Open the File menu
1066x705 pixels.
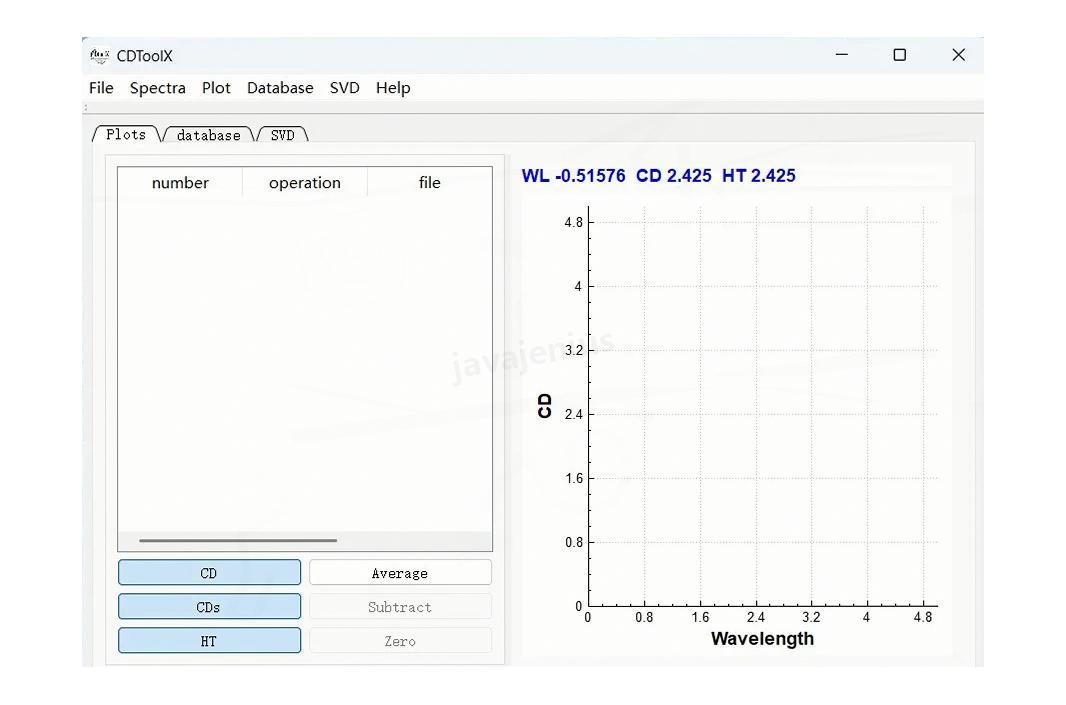pos(101,88)
